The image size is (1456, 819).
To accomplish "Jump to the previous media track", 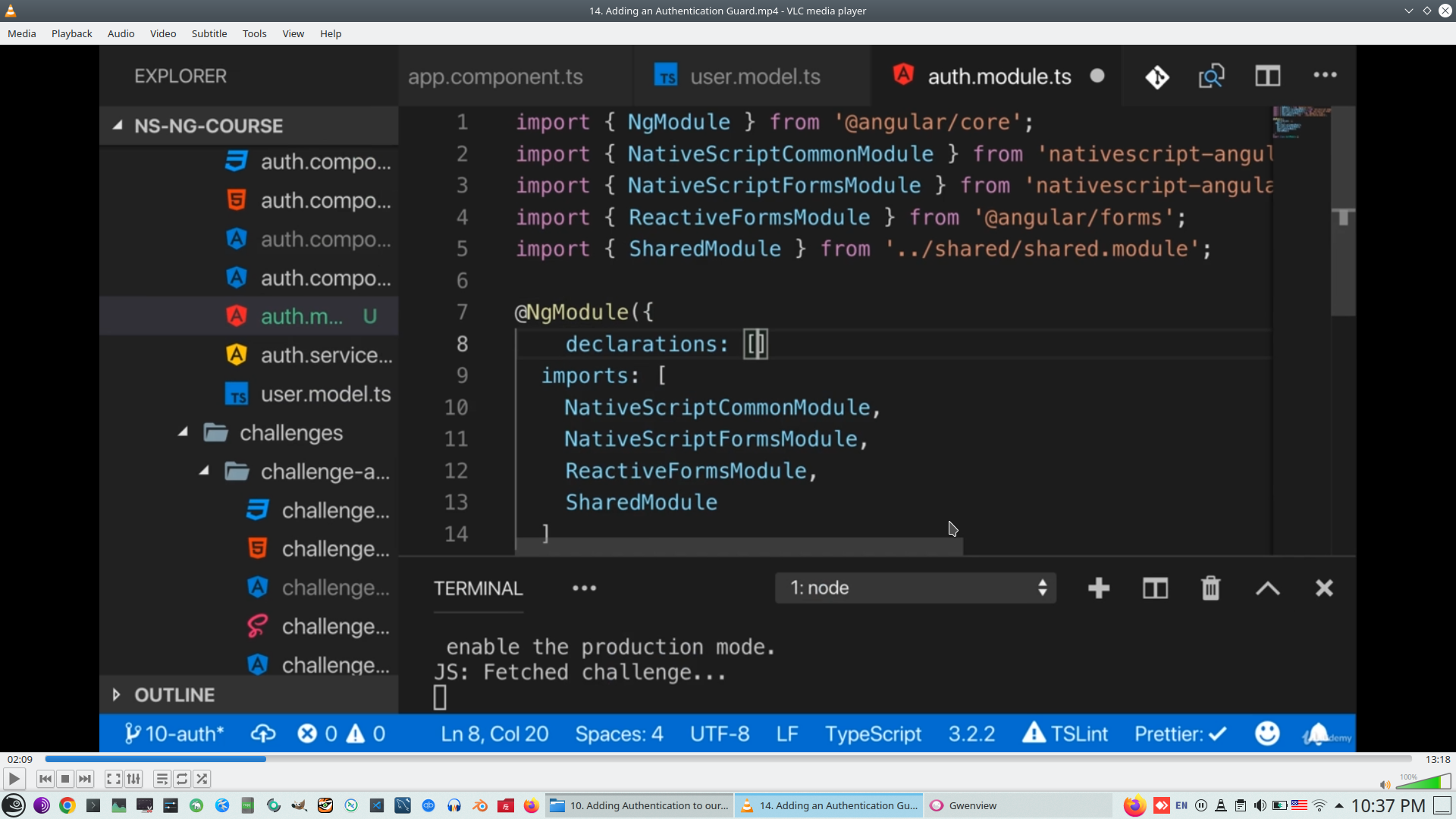I will 45,779.
